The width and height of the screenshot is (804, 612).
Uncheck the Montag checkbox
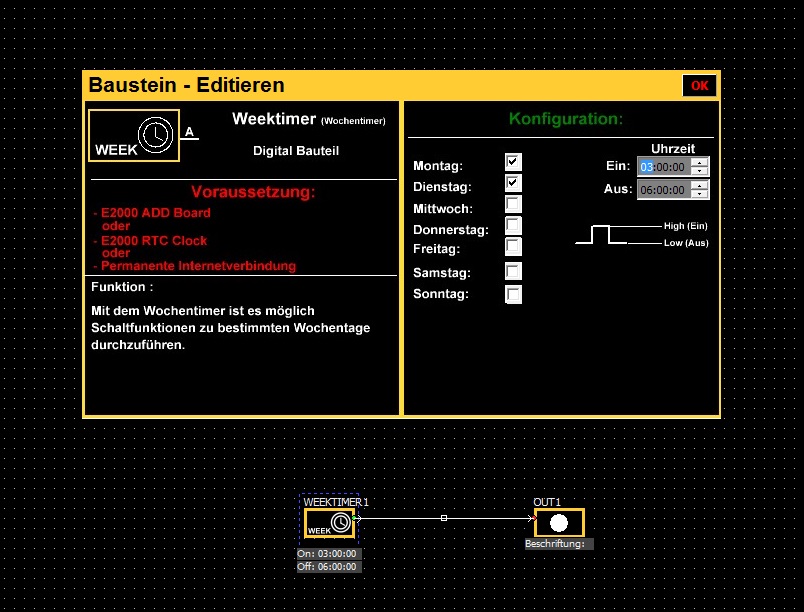point(513,162)
